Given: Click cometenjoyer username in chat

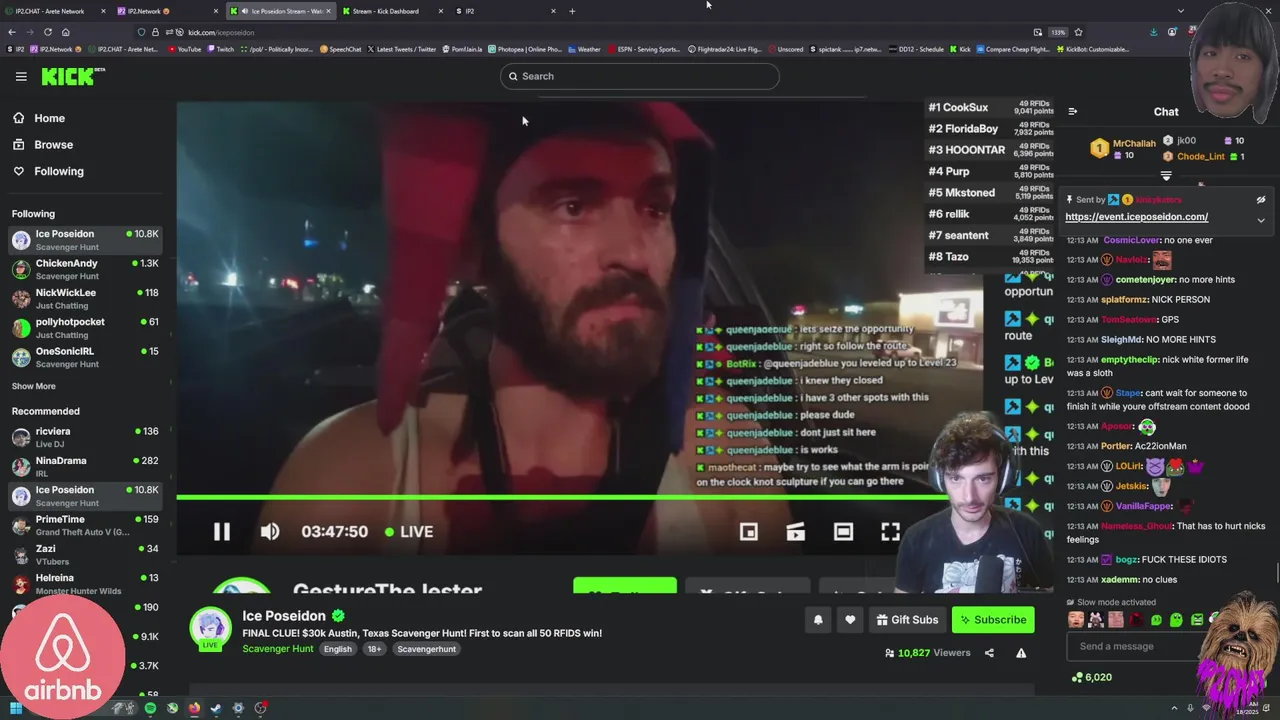Looking at the screenshot, I should pyautogui.click(x=1146, y=280).
